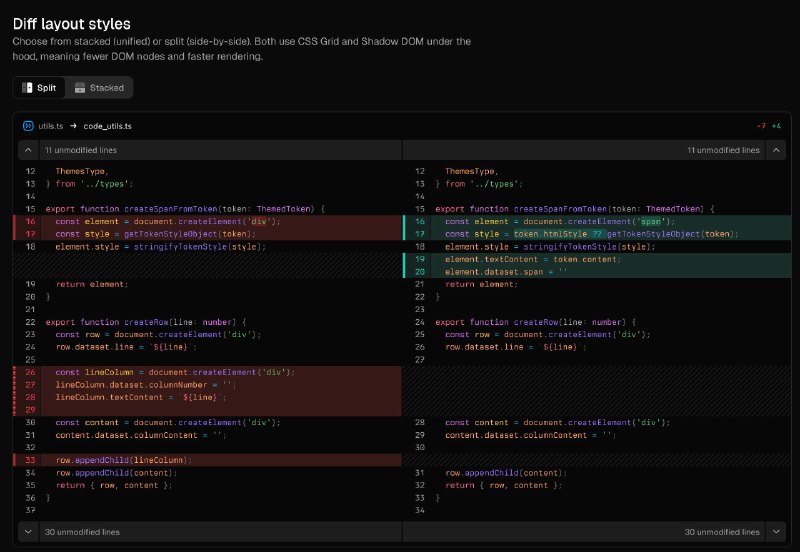Click the rename arrow between the file names
This screenshot has height=552, width=800.
point(74,126)
